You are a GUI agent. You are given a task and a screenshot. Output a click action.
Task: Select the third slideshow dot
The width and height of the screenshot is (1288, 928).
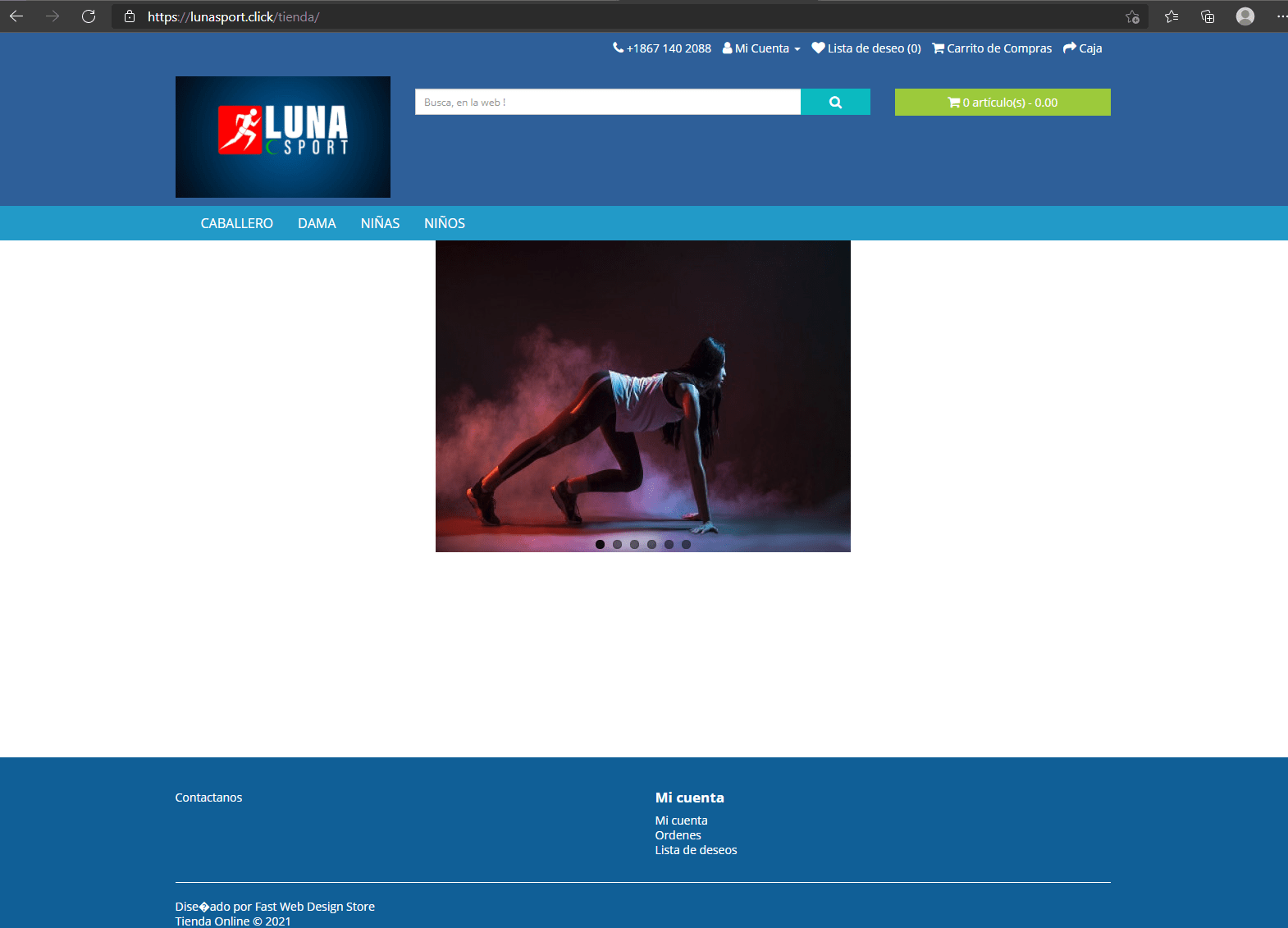pos(635,544)
